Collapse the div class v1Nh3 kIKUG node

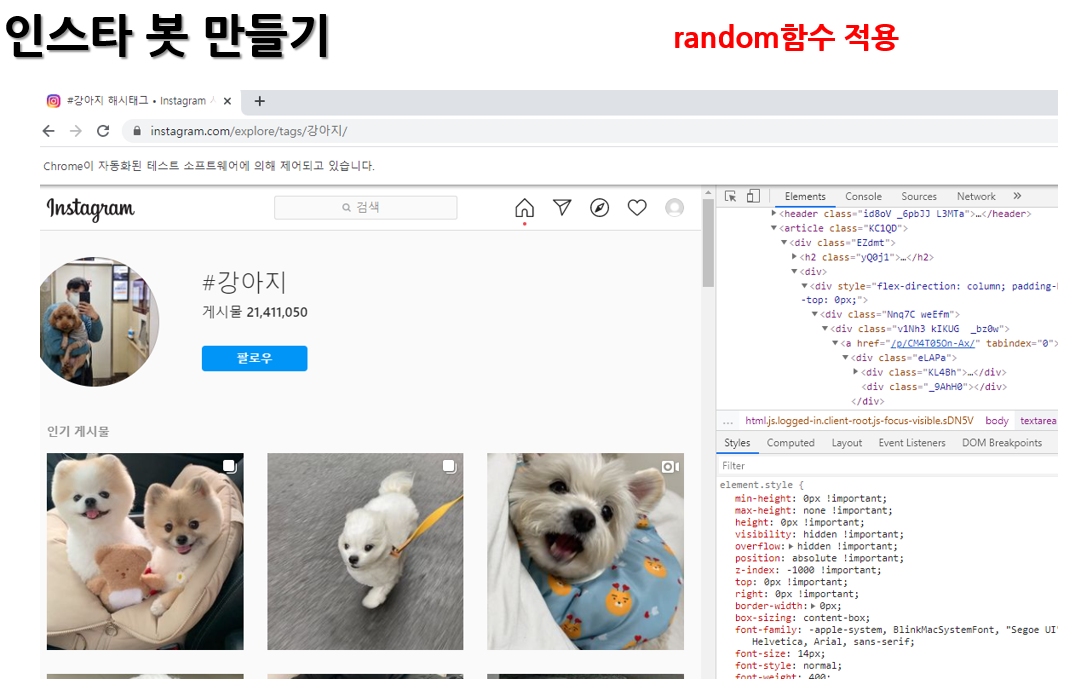point(825,328)
